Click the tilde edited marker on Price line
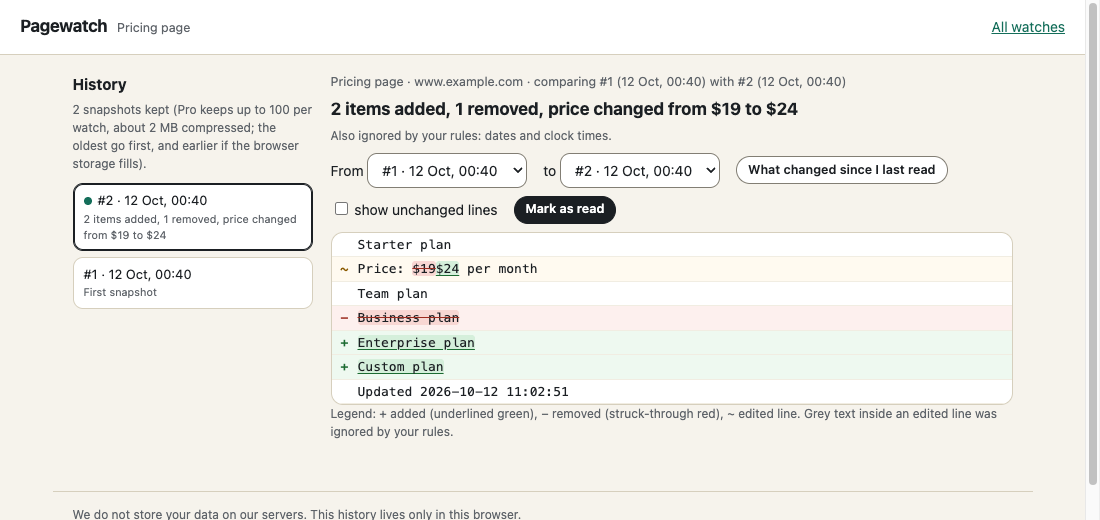This screenshot has height=520, width=1100. pos(344,269)
